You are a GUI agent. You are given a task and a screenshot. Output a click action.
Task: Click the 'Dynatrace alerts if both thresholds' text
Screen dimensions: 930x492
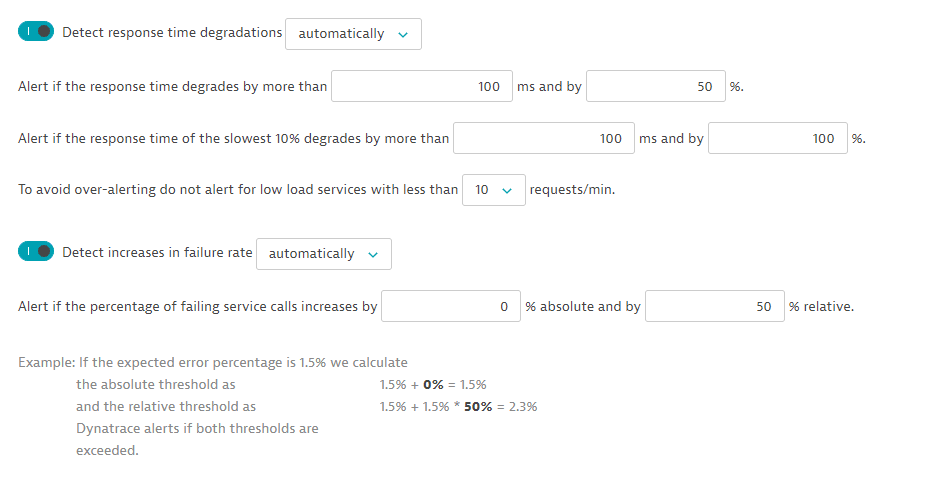click(x=197, y=428)
